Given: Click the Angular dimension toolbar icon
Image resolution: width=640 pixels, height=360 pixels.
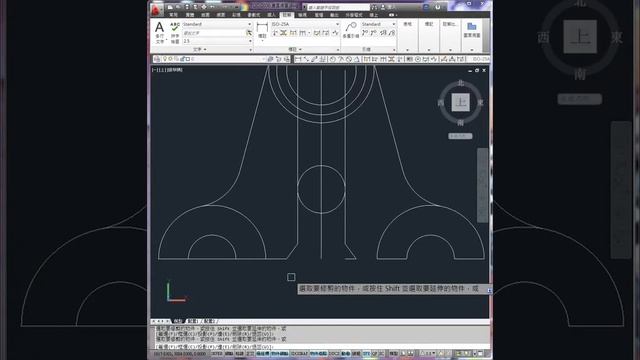Looking at the screenshot, I should [x=356, y=59].
